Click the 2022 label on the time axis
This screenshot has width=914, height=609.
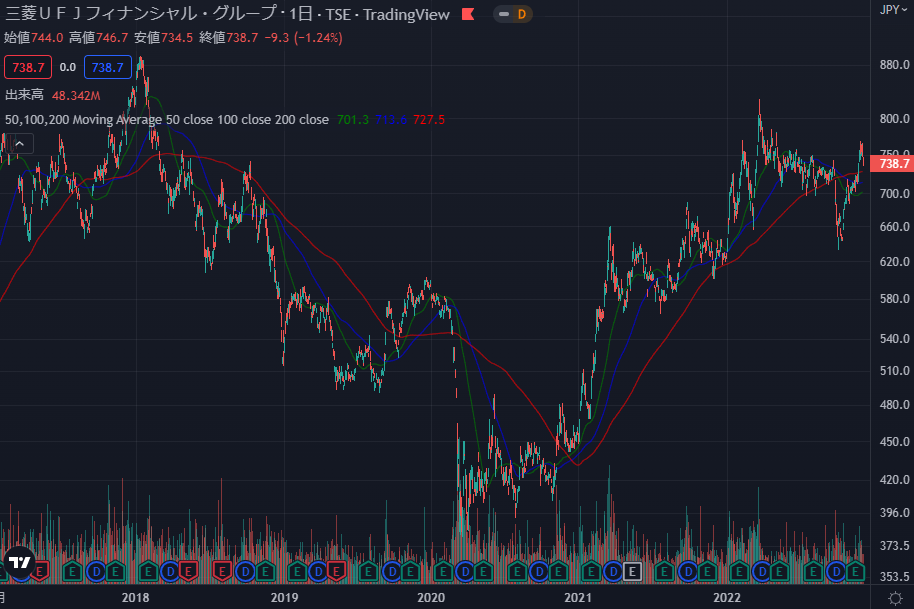(x=727, y=598)
